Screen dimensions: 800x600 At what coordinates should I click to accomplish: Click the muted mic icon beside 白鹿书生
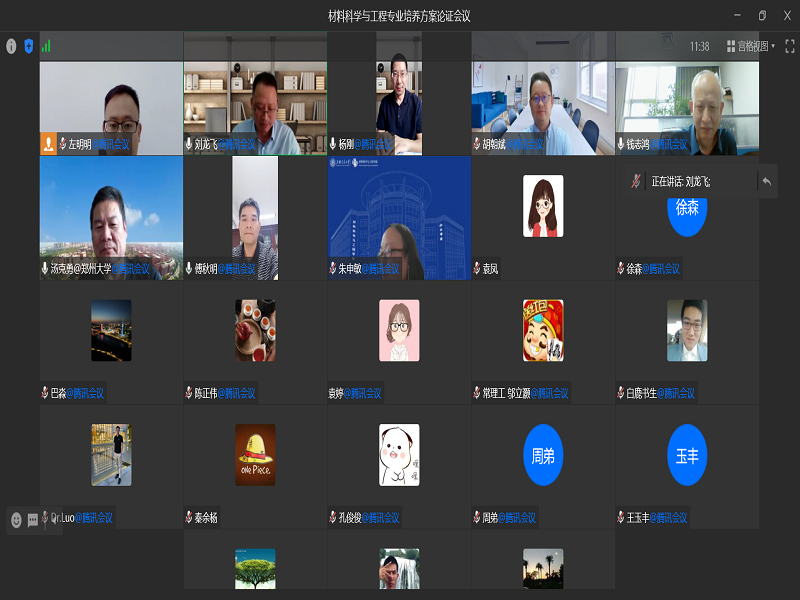(x=620, y=393)
